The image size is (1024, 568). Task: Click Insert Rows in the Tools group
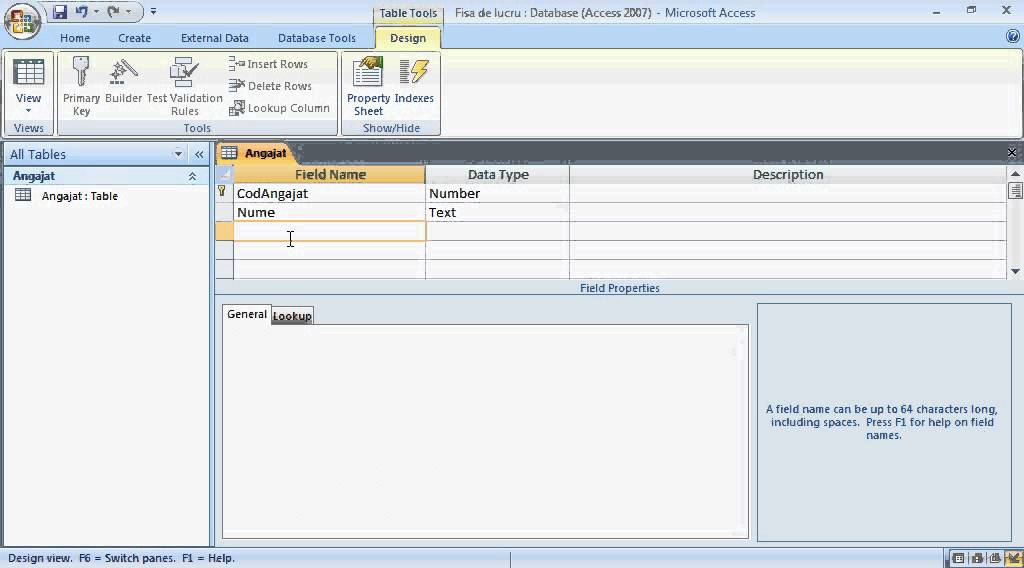tap(268, 64)
